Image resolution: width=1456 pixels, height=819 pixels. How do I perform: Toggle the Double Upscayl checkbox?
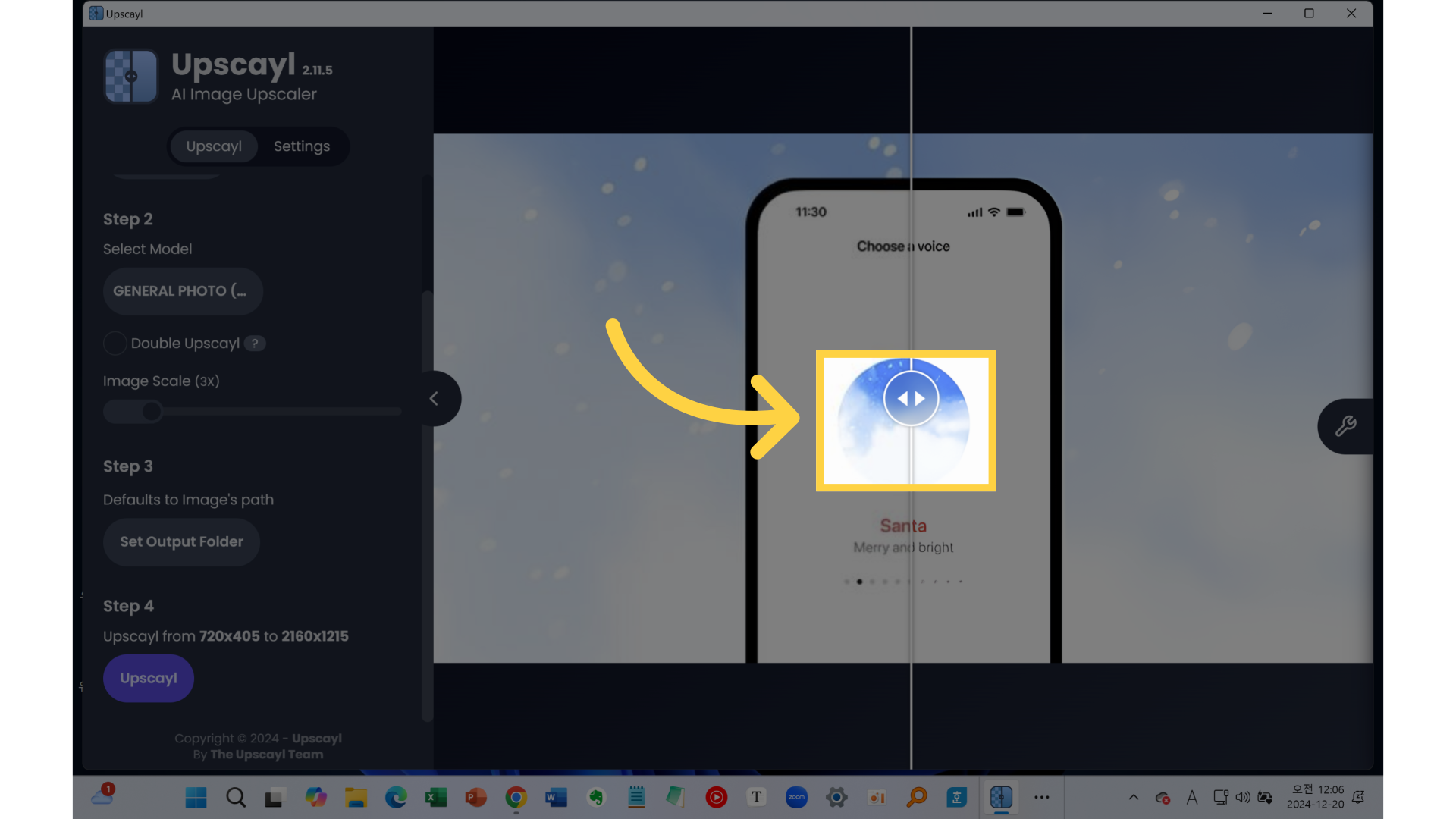pyautogui.click(x=114, y=343)
